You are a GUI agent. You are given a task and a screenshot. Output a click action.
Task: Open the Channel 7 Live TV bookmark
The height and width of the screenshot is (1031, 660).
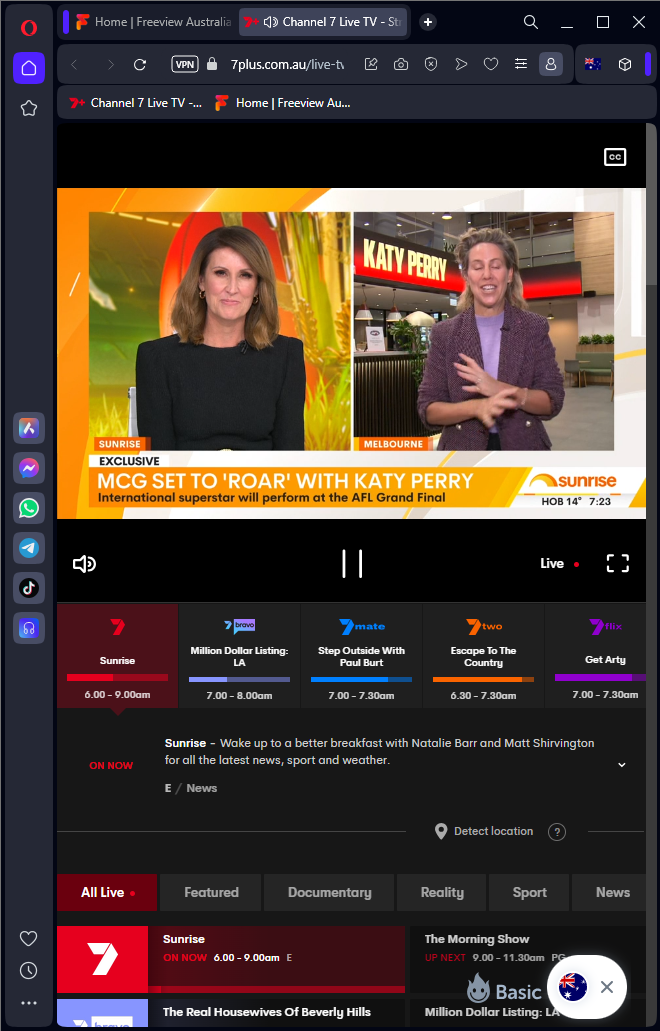click(136, 103)
